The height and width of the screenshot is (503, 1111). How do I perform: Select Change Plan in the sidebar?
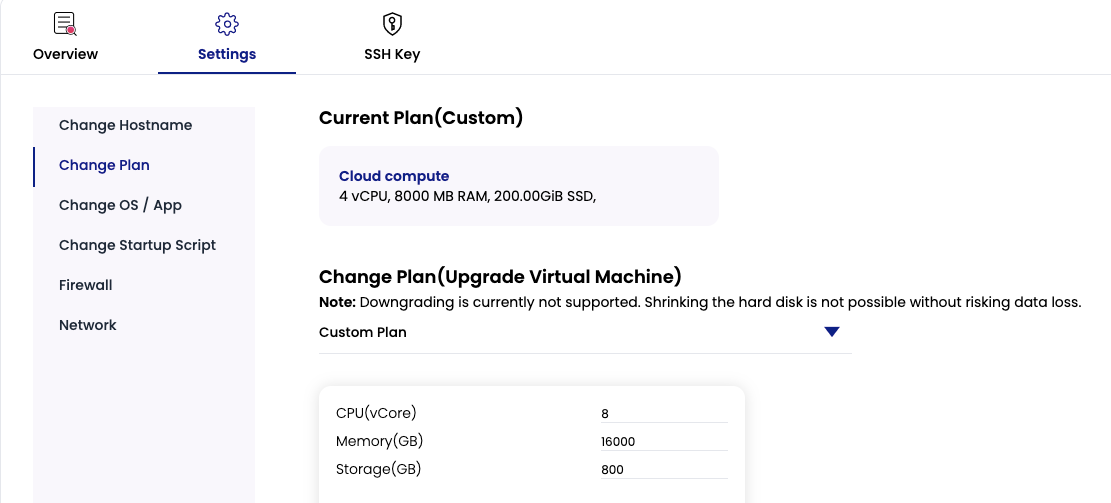coord(104,165)
